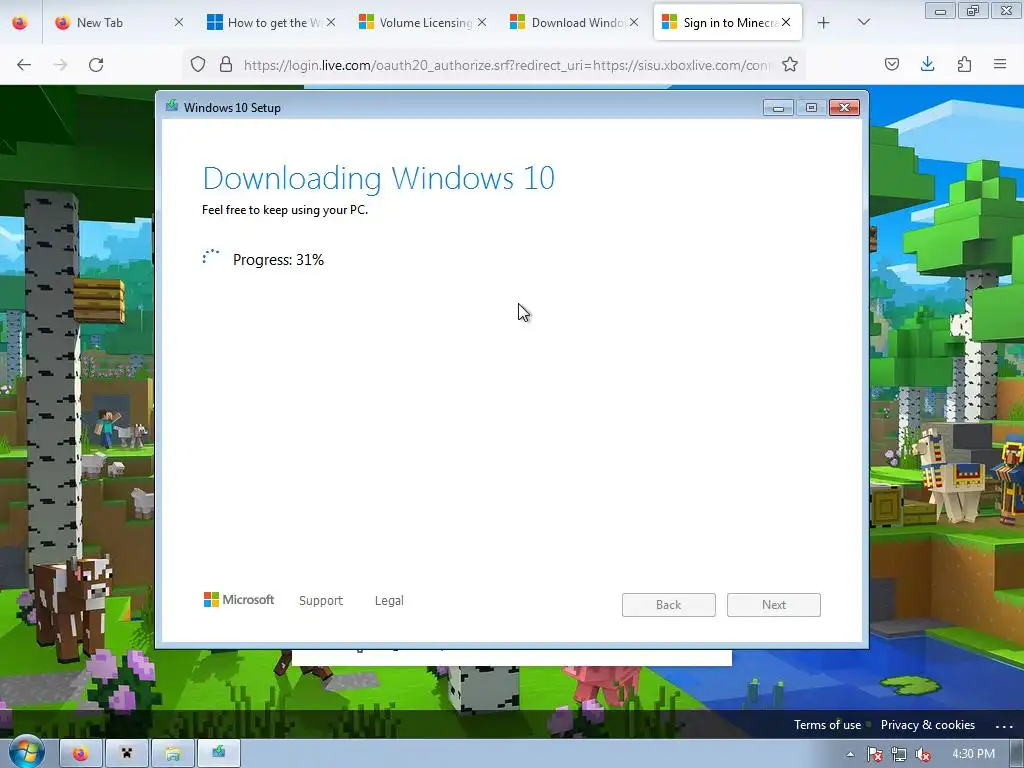Viewport: 1024px width, 768px height.
Task: Open Terms of use link on sign-in page
Action: tap(827, 725)
